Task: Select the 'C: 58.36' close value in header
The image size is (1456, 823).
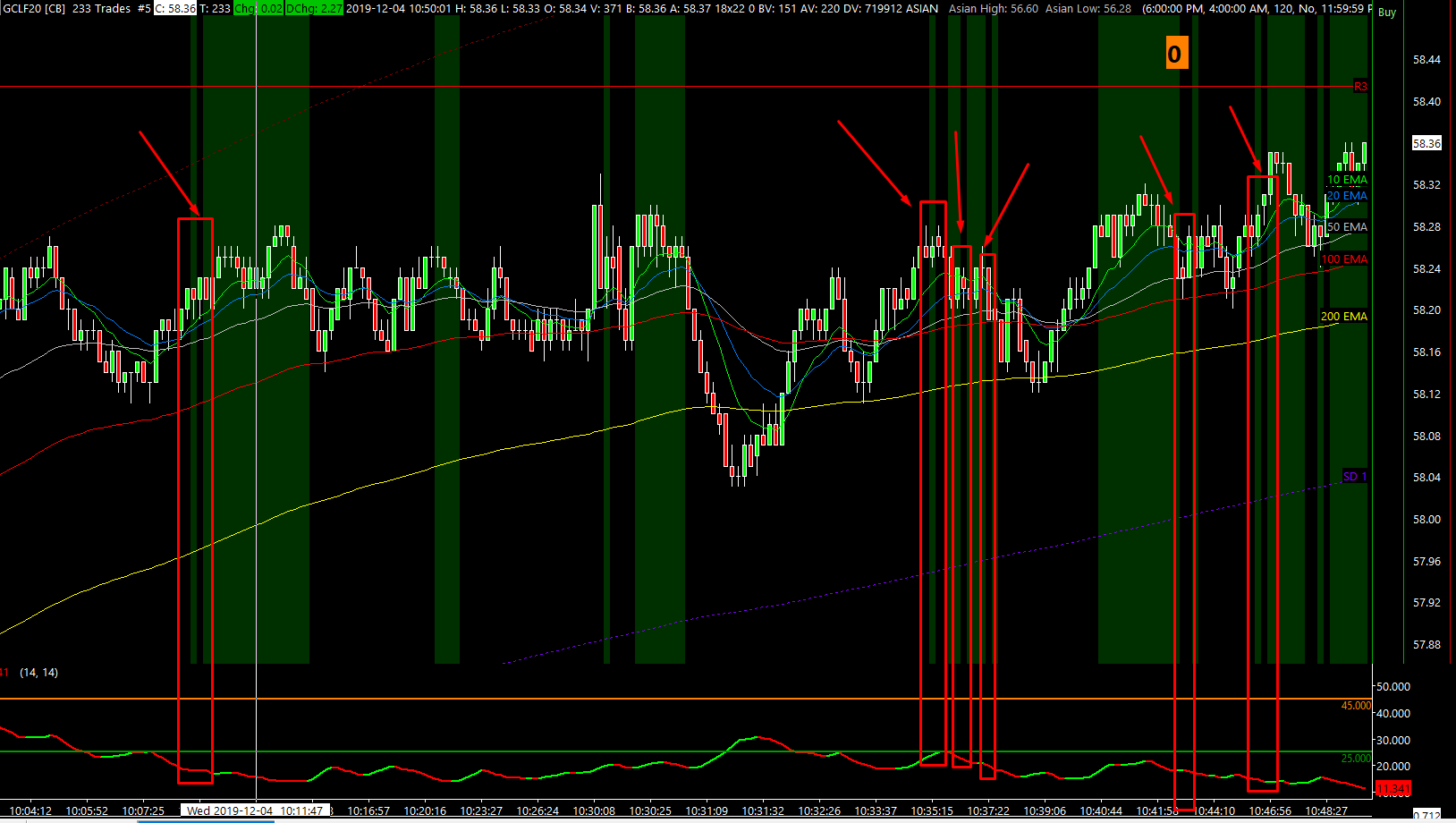Action: click(x=175, y=8)
